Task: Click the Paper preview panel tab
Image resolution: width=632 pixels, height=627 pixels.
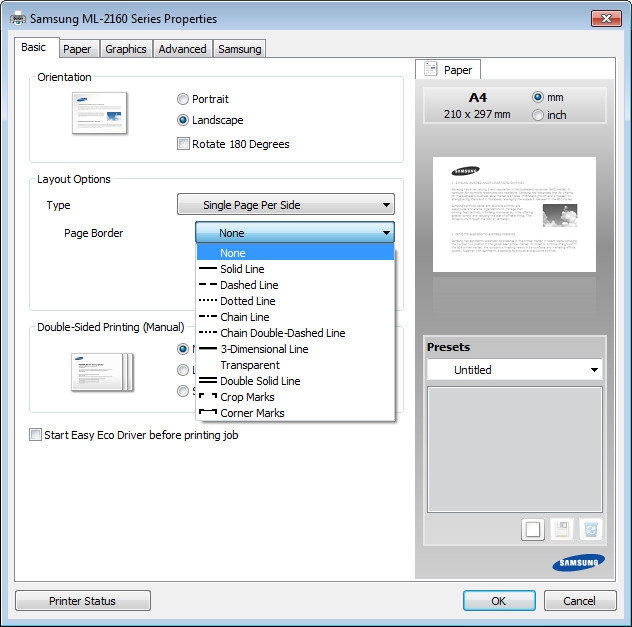Action: pyautogui.click(x=448, y=69)
